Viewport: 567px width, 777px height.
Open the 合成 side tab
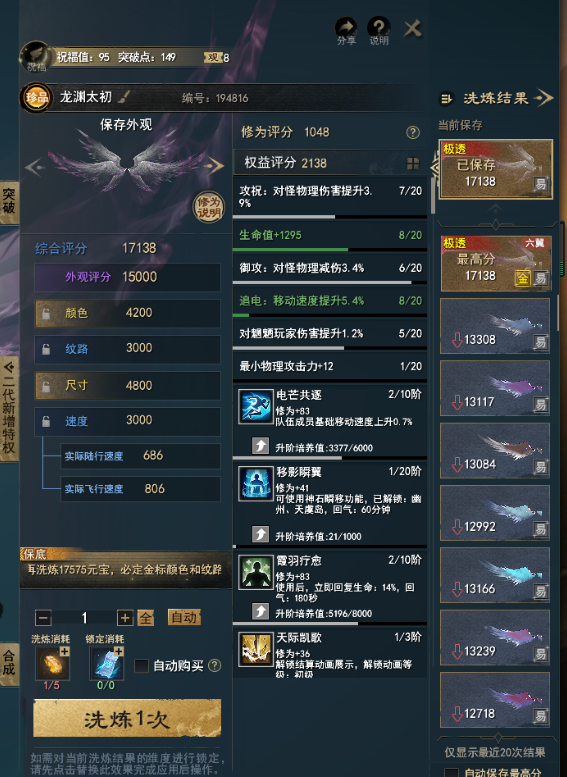coord(9,664)
